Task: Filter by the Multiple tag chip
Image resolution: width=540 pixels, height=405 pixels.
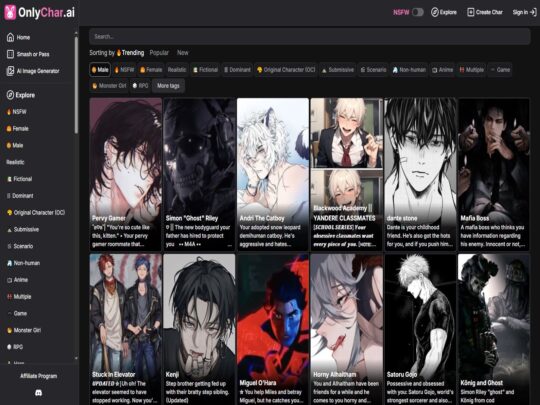Action: [x=471, y=70]
